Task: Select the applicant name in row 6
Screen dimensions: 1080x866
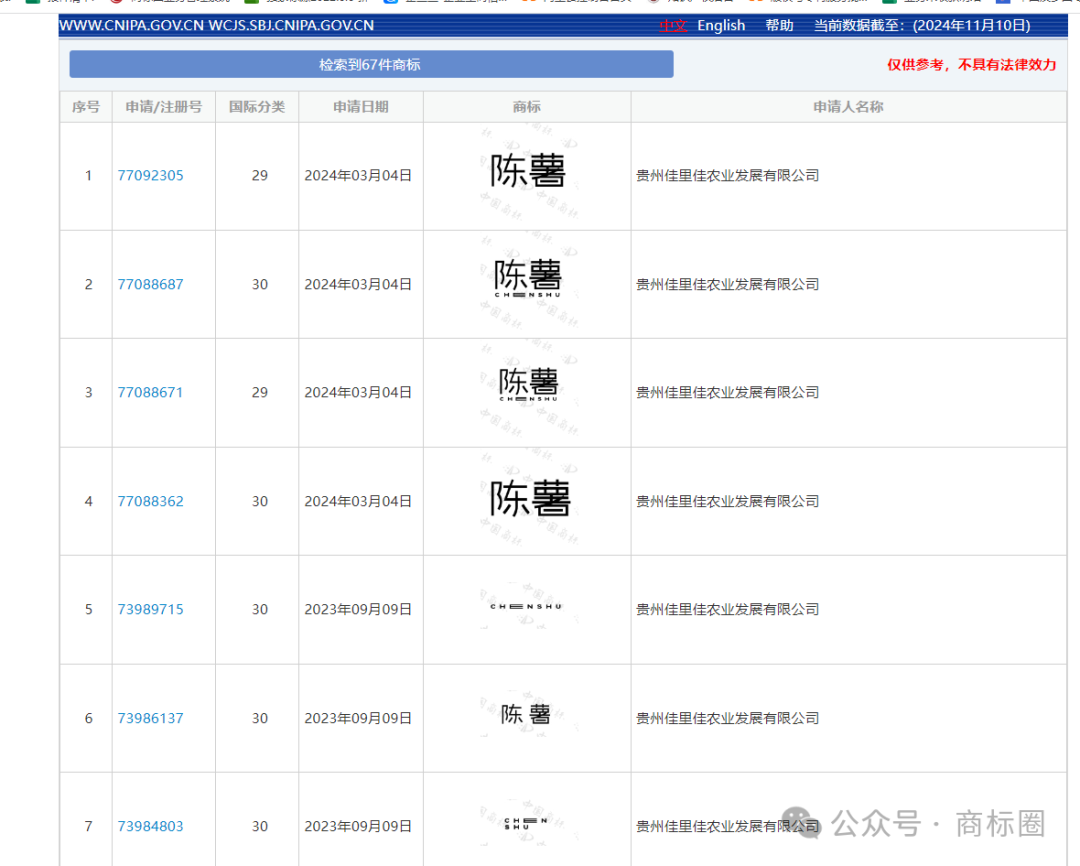Action: click(x=727, y=719)
